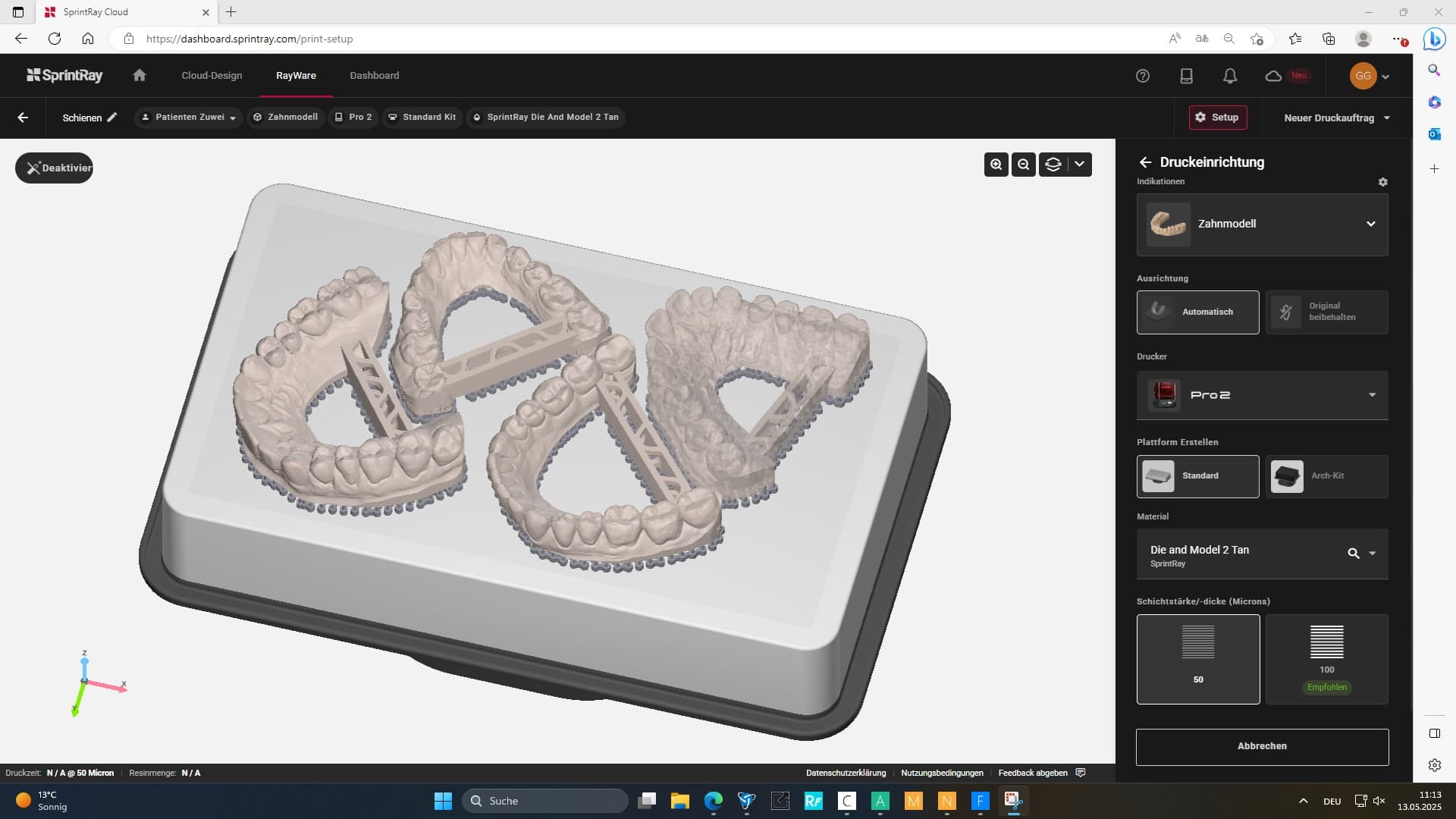The image size is (1456, 819).
Task: Go to SprintRay home icon
Action: click(x=139, y=75)
